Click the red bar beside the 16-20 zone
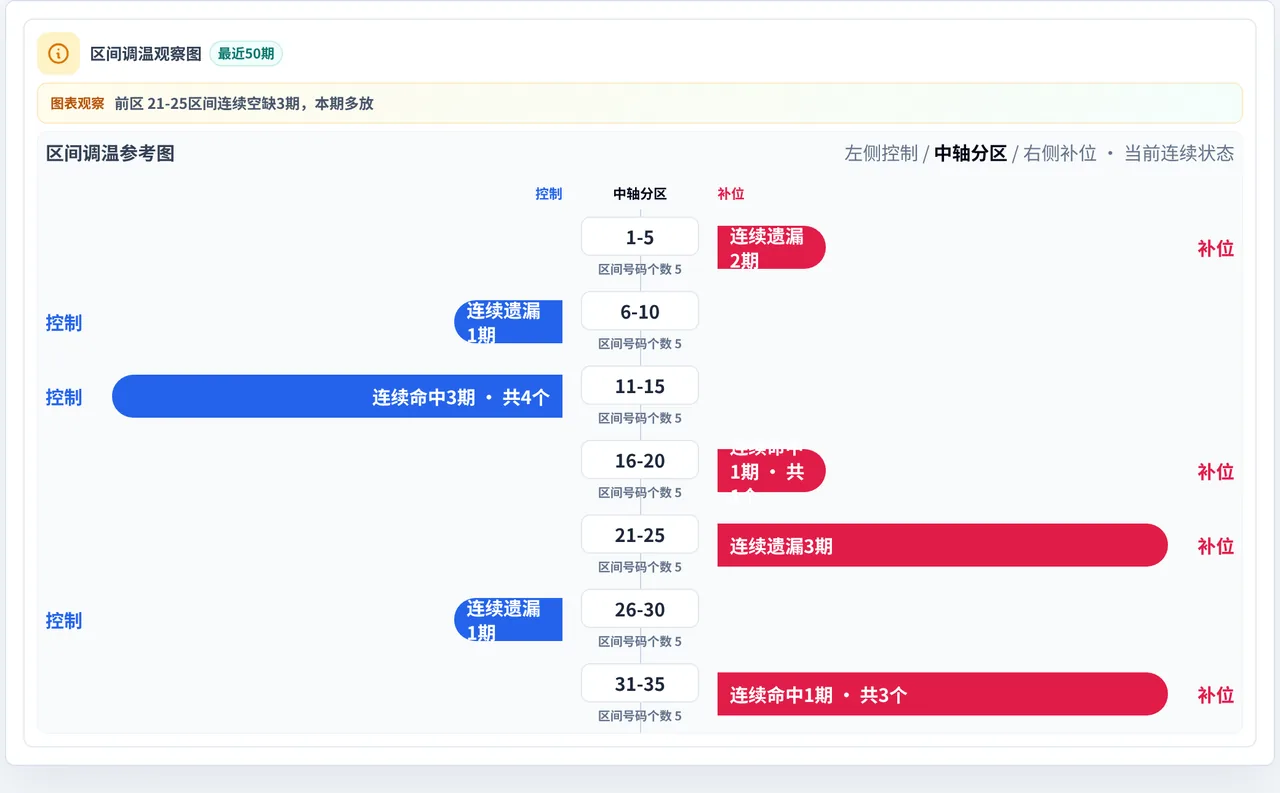This screenshot has height=793, width=1280. tap(771, 471)
